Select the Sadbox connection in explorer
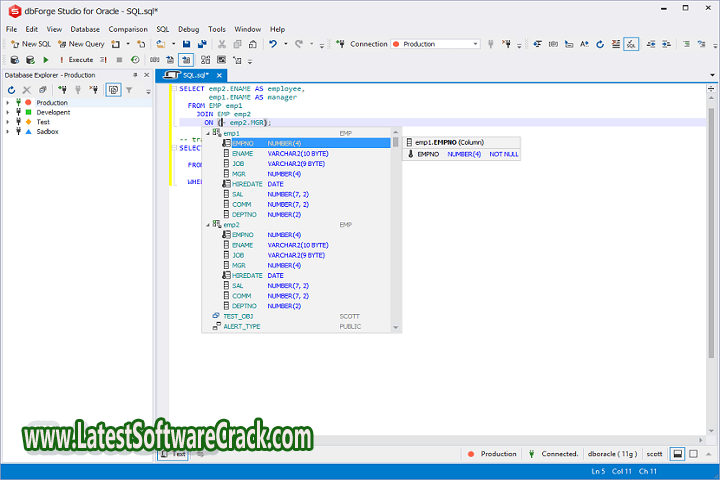The image size is (720, 480). pyautogui.click(x=47, y=131)
